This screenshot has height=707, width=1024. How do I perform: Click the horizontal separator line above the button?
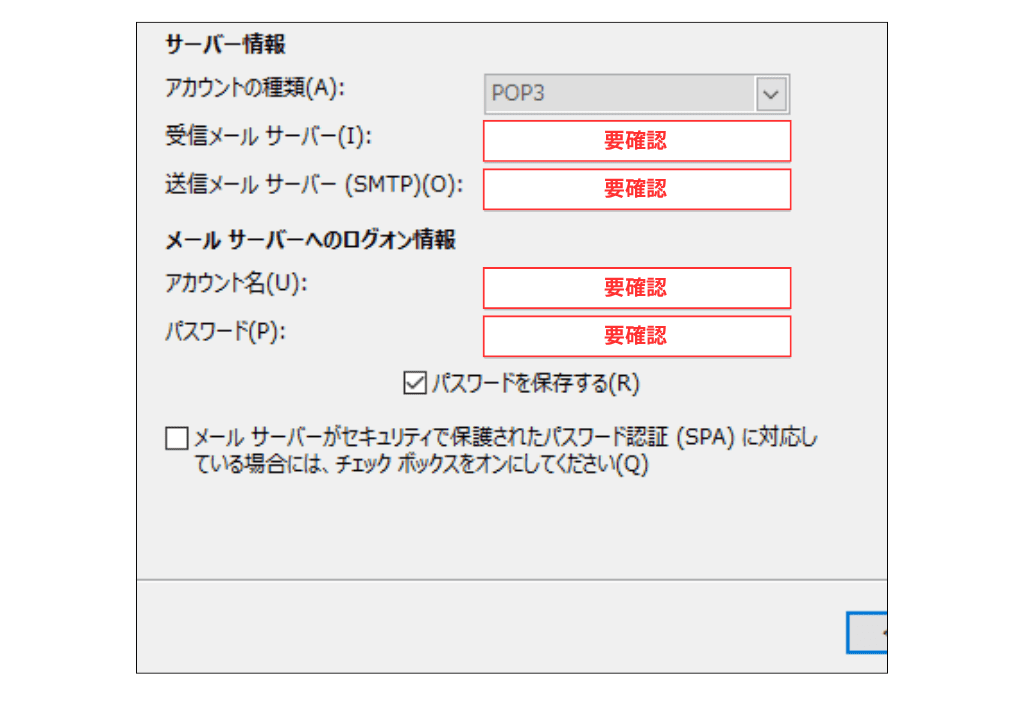(x=500, y=579)
